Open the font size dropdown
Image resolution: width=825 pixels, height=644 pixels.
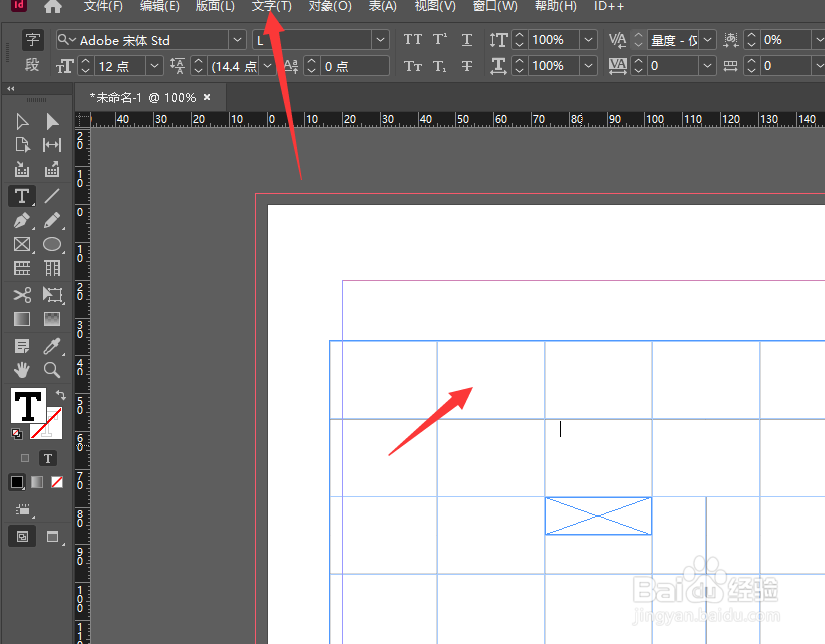coord(154,66)
